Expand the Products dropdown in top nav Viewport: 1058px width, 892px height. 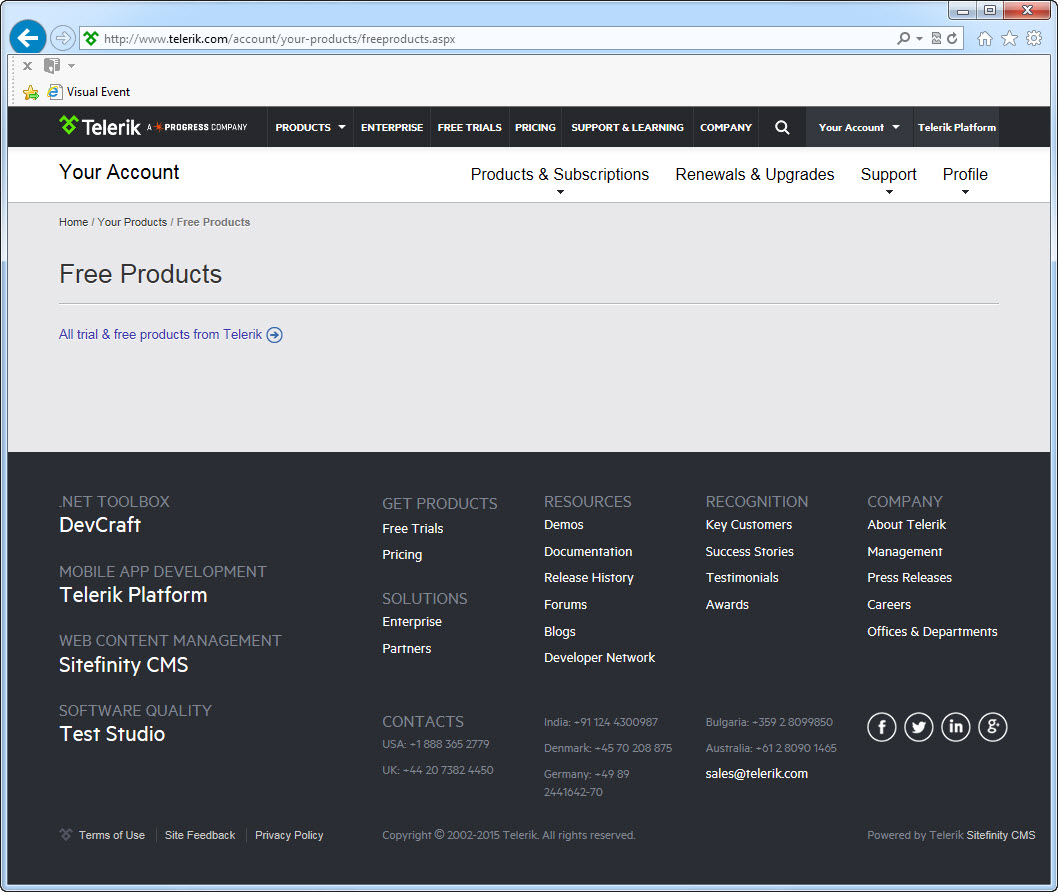point(310,128)
